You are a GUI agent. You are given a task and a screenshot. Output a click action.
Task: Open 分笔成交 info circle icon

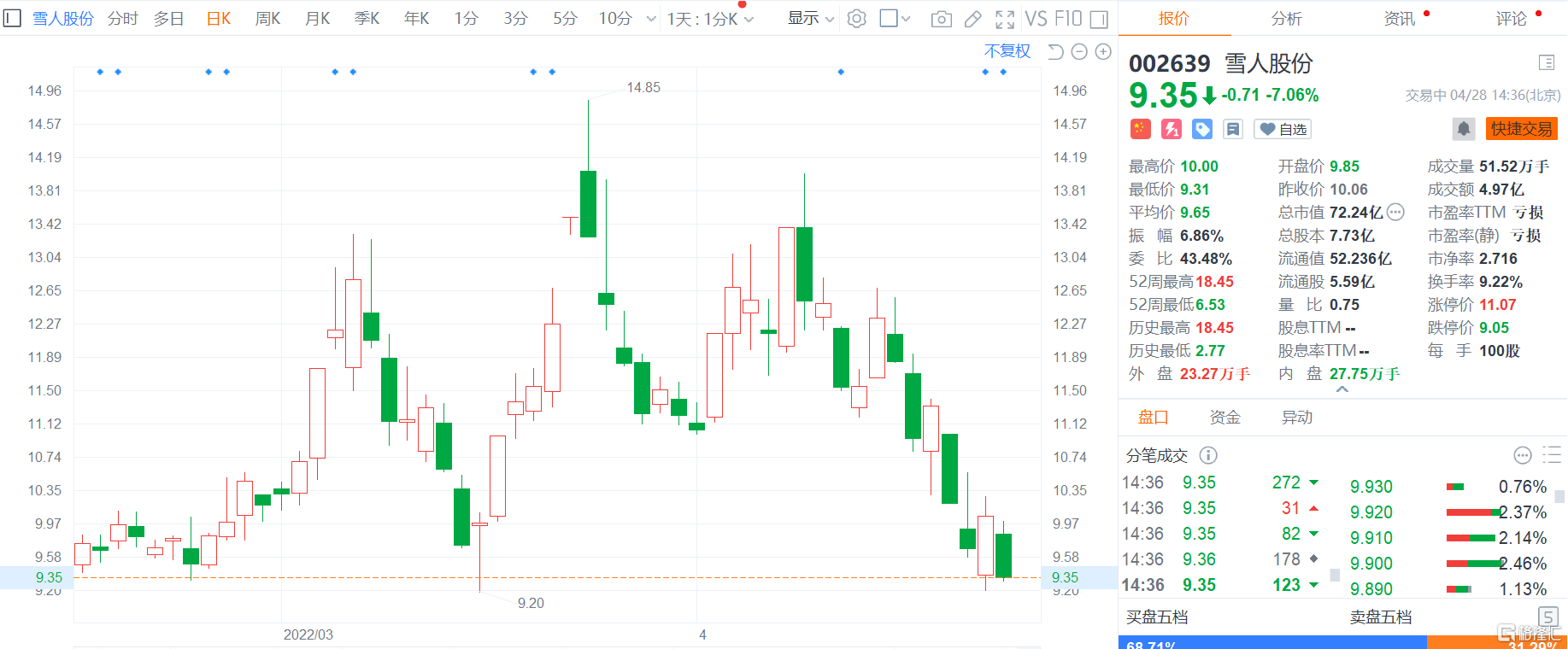[x=1208, y=455]
